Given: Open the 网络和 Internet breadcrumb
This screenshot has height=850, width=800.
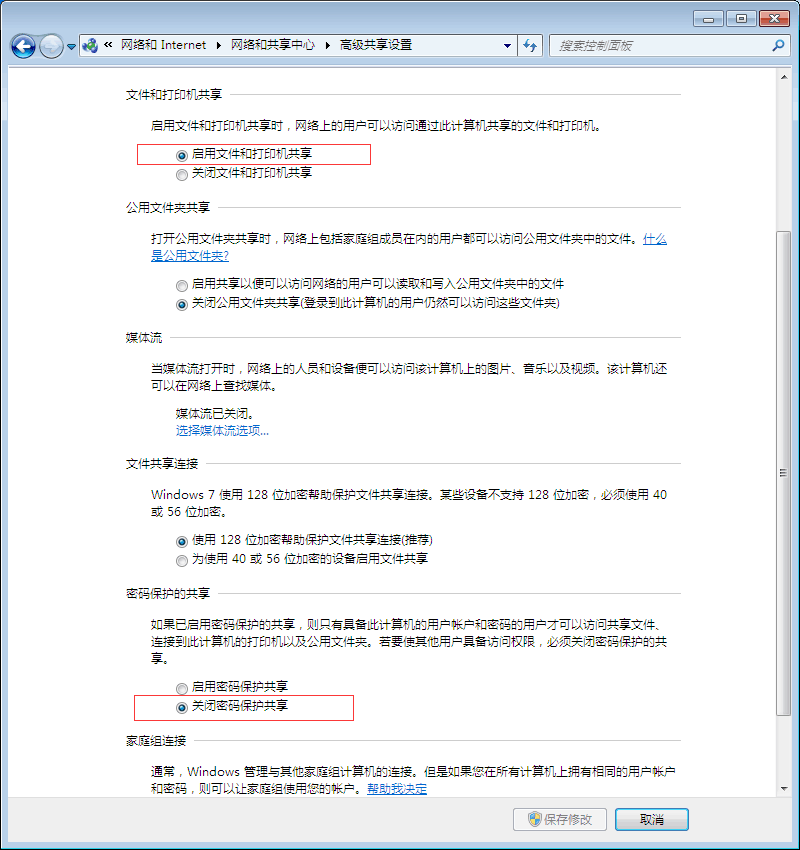Looking at the screenshot, I should coord(163,45).
